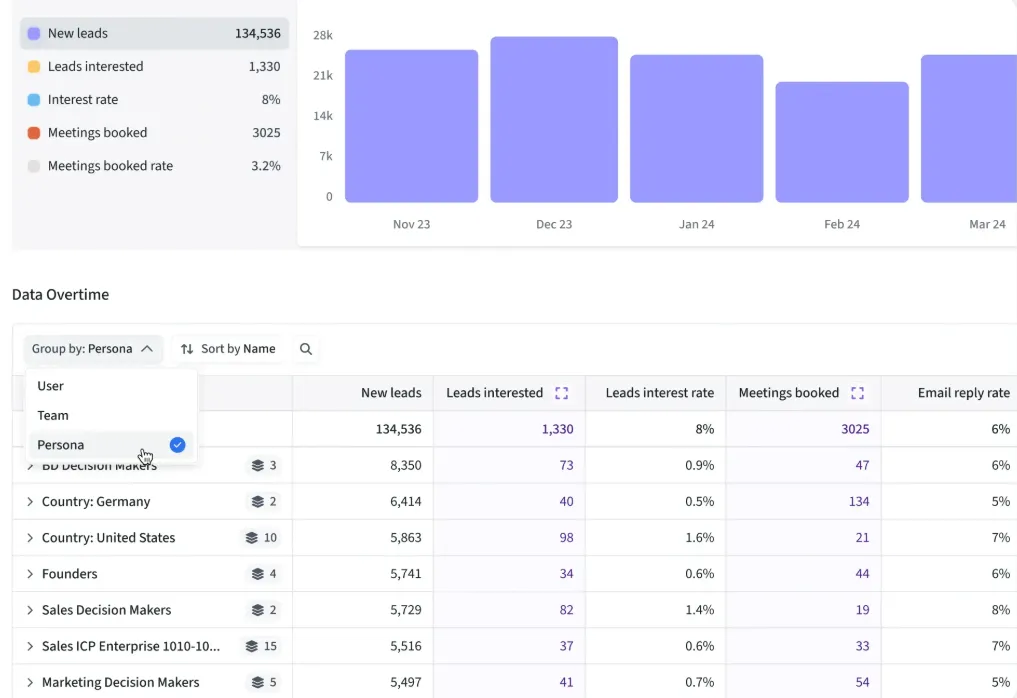1017x698 pixels.
Task: Click the orange Meetings booked color swatch
Action: click(34, 133)
